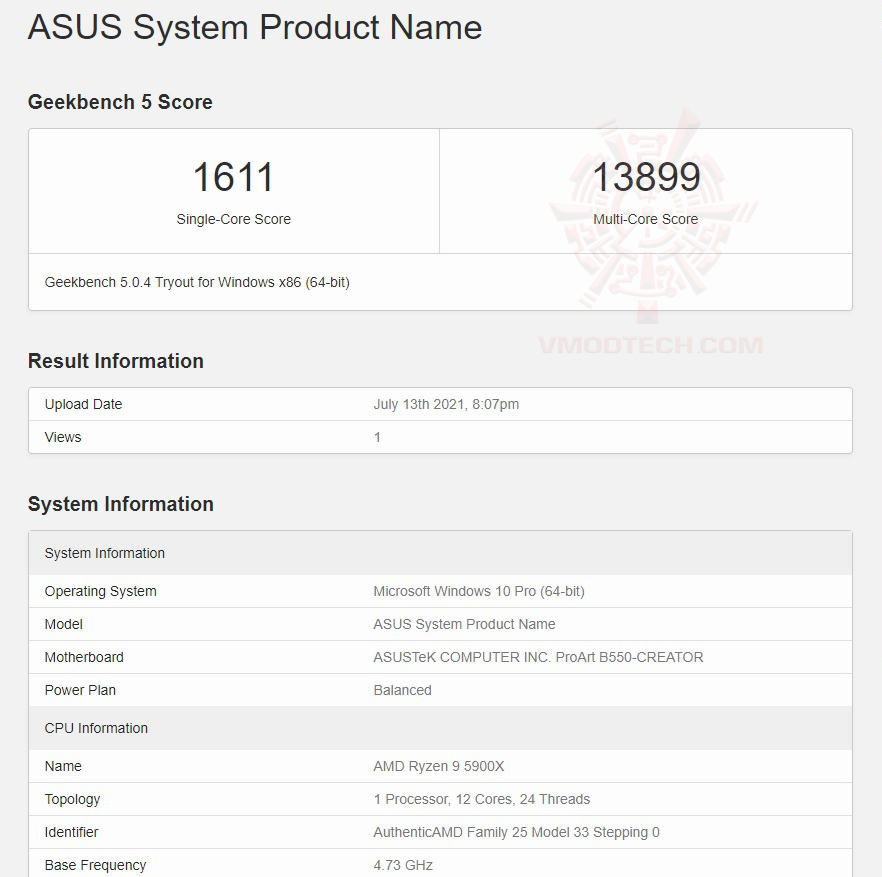This screenshot has width=882, height=877.
Task: Click the Geekbench 5.0.4 Tryout version text
Action: pos(198,282)
